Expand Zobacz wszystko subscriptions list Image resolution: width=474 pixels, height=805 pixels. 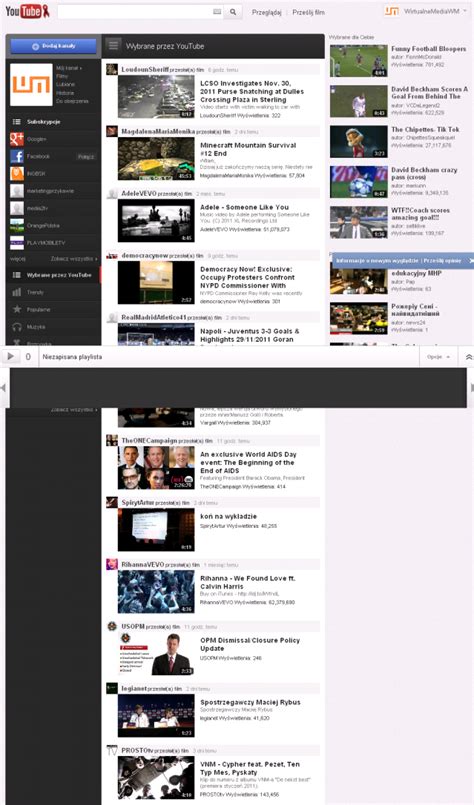tap(74, 259)
